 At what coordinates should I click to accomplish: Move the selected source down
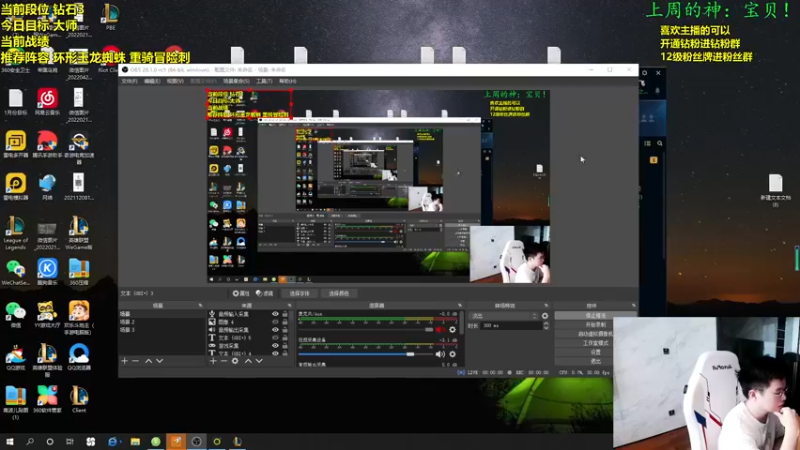point(259,361)
